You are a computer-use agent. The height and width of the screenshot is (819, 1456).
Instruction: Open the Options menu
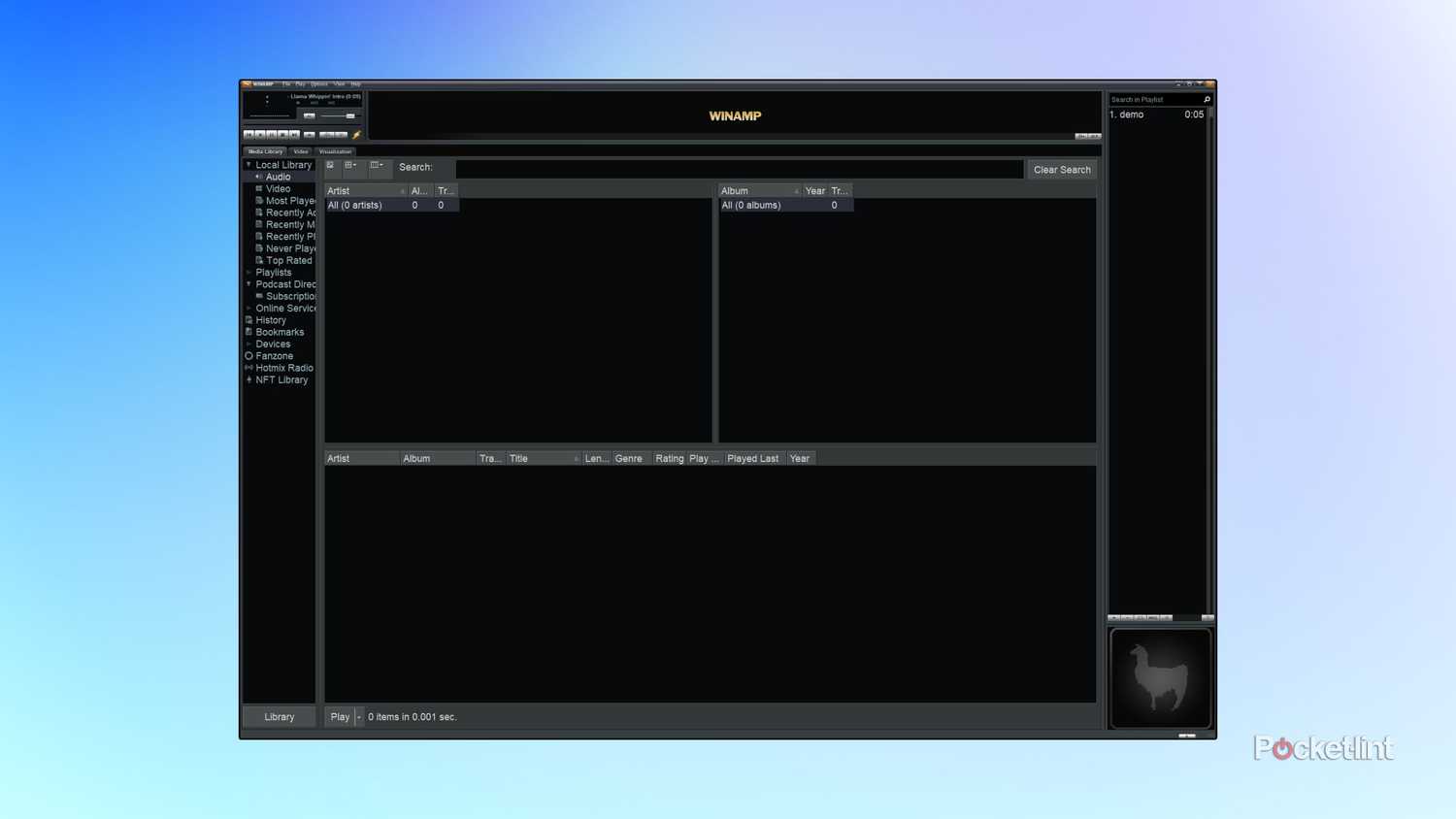319,84
